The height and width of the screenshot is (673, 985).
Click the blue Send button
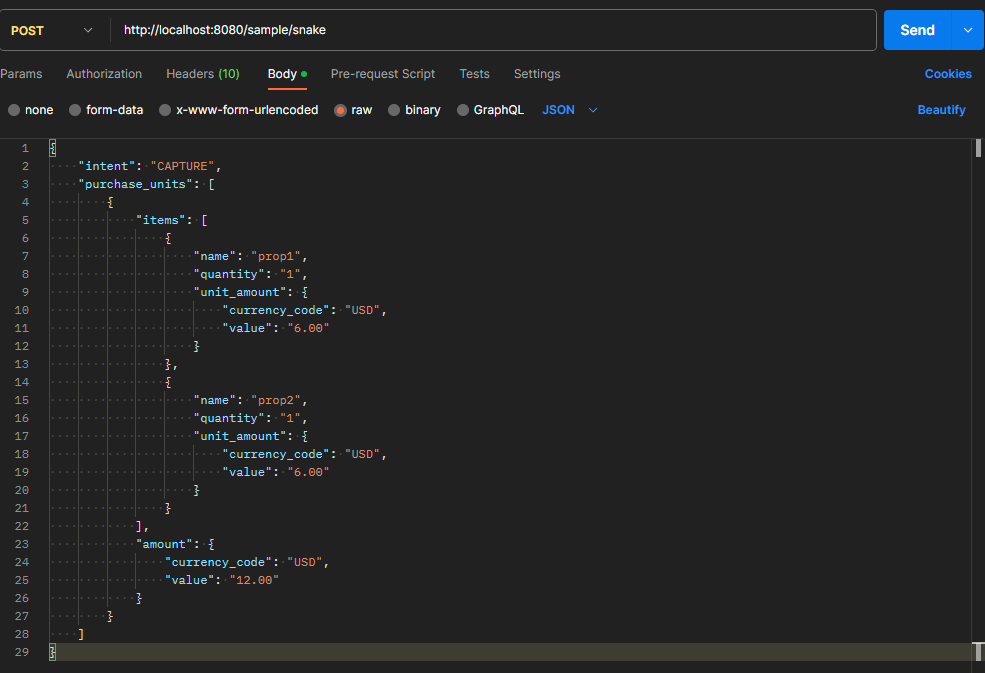tap(917, 30)
